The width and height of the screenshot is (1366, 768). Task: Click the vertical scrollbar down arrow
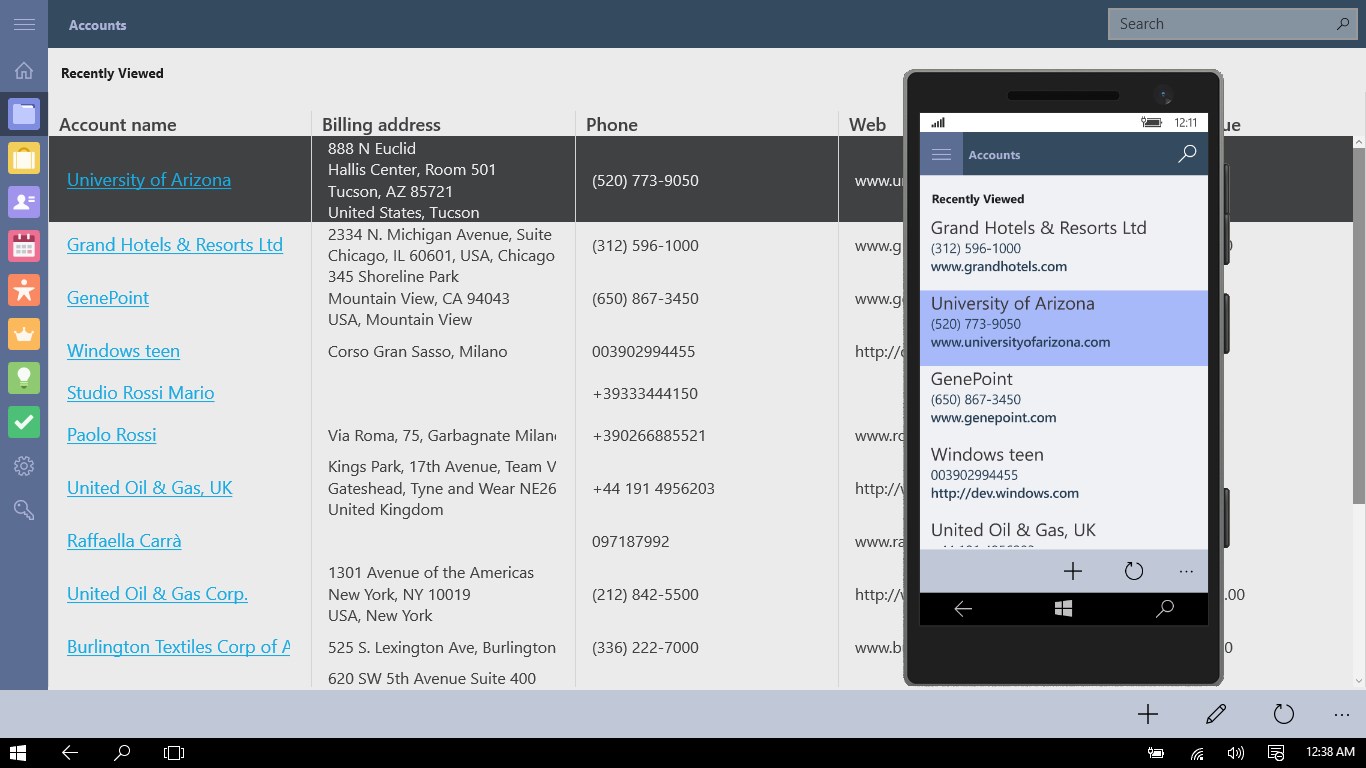pos(1359,681)
